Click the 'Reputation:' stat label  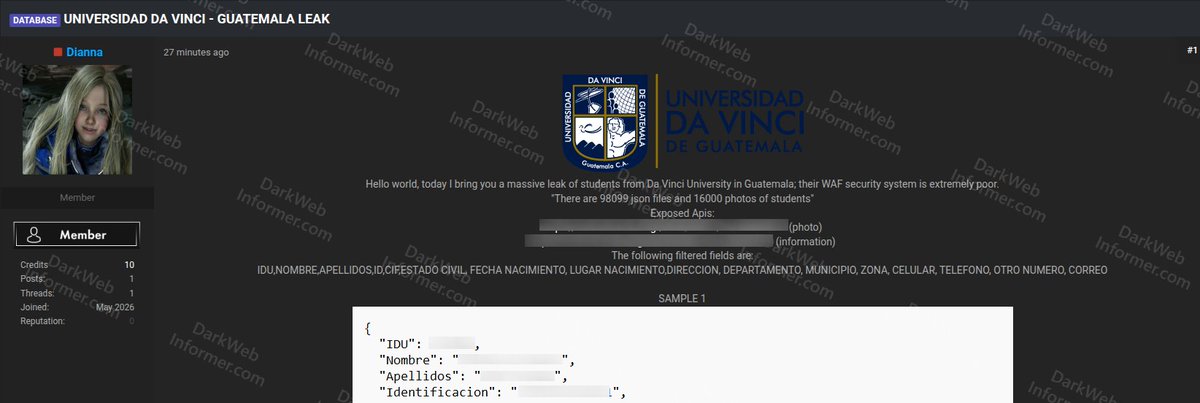(42, 321)
